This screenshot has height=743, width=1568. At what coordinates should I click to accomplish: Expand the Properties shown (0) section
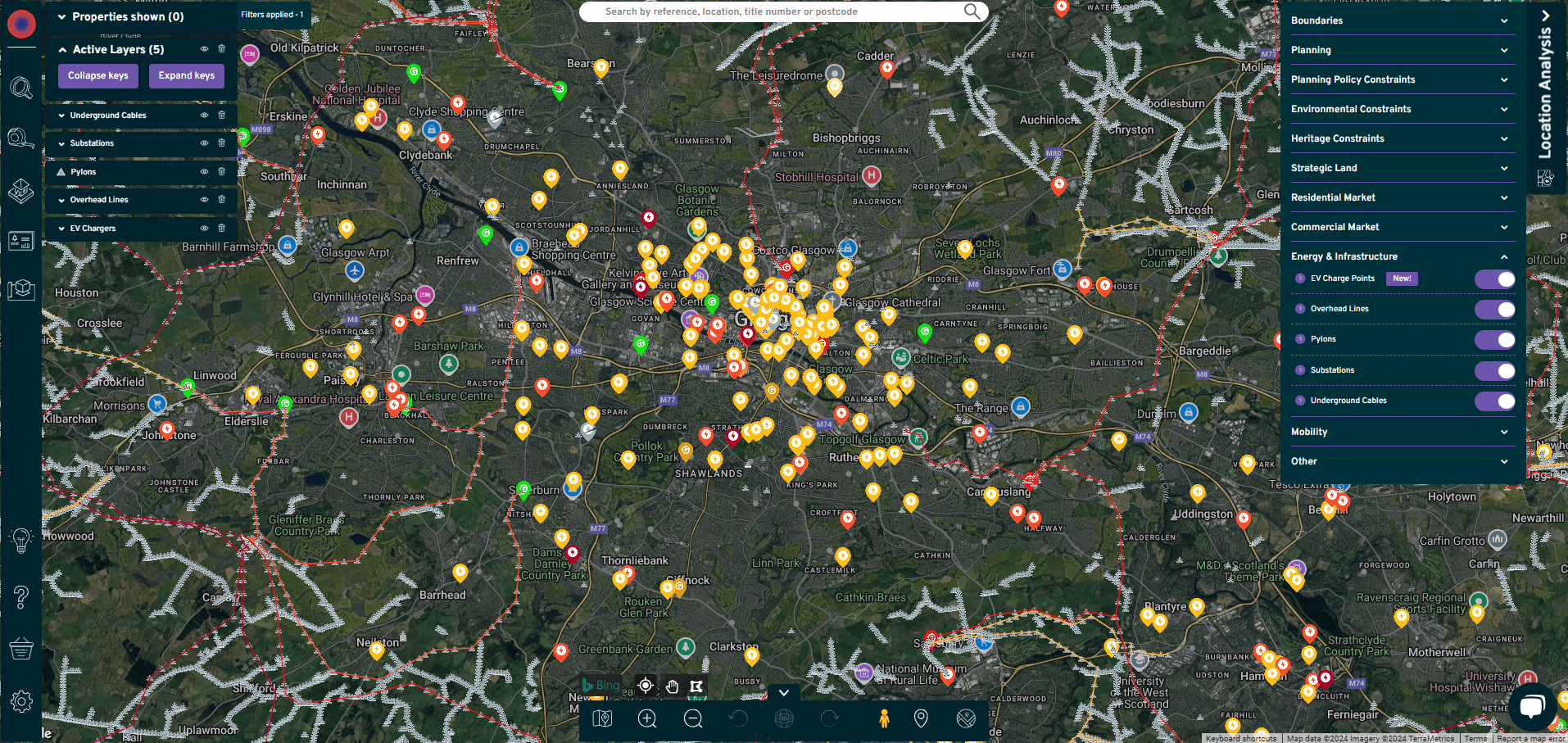pyautogui.click(x=61, y=16)
